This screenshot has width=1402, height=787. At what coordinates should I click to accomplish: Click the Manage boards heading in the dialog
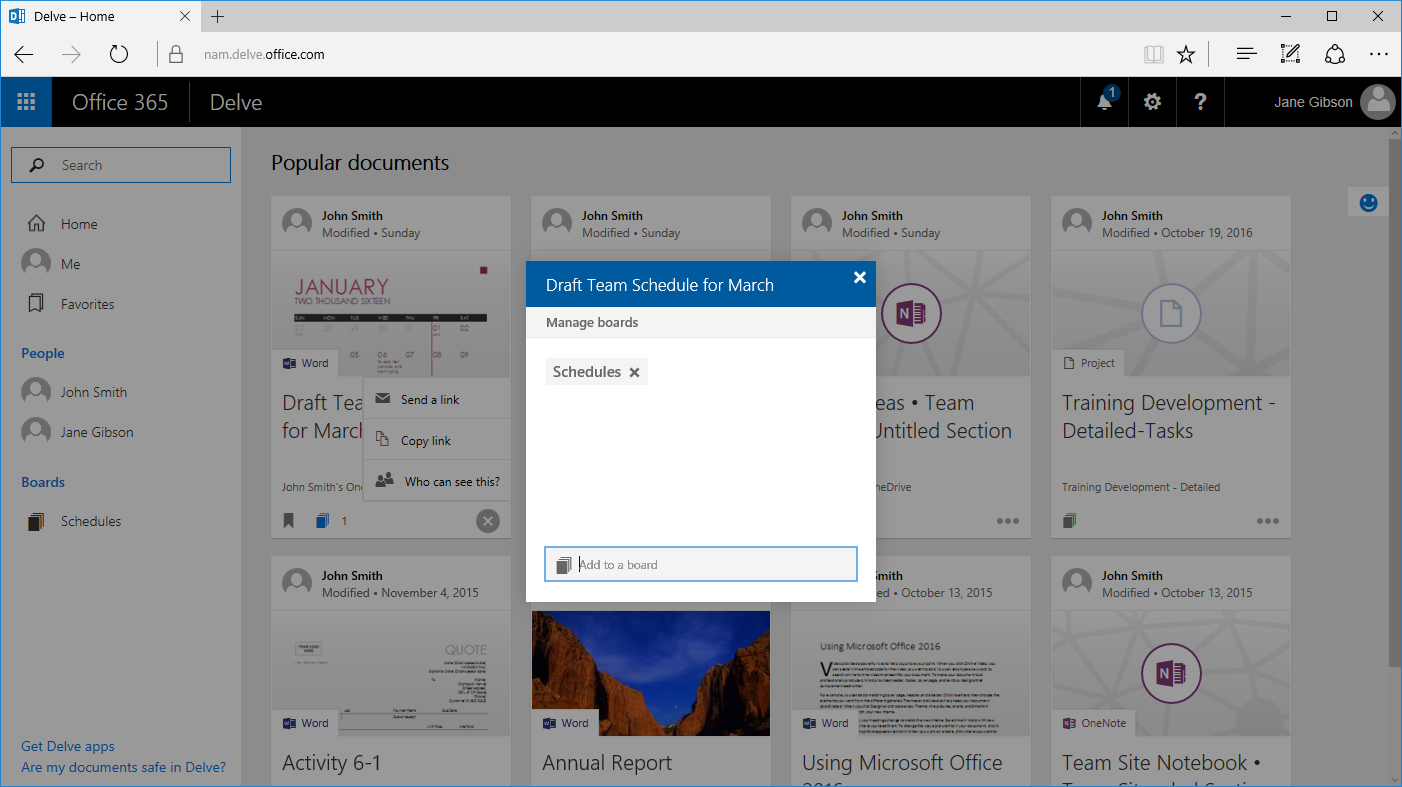point(592,322)
